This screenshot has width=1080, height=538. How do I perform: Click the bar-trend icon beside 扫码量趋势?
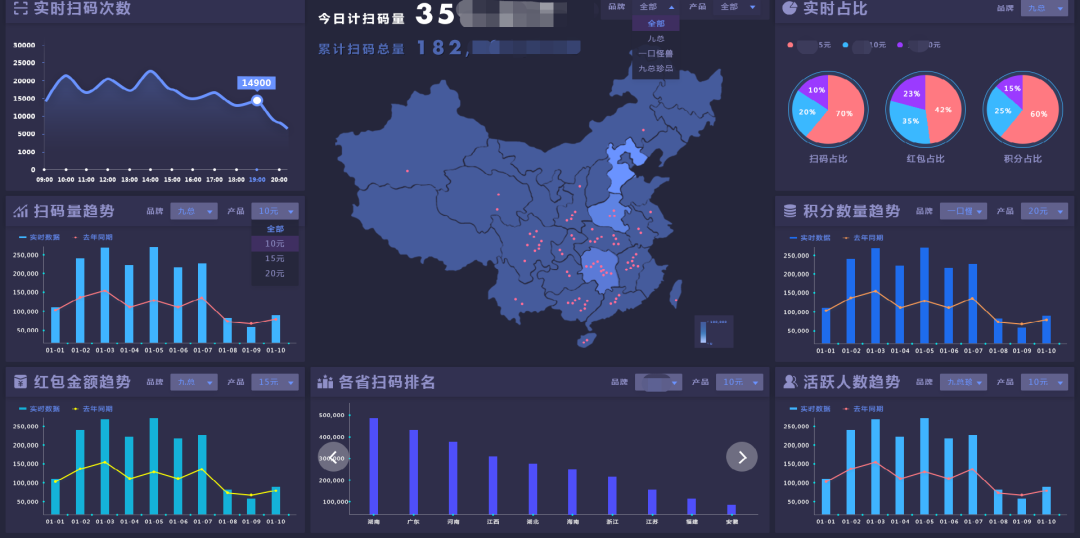click(x=21, y=211)
